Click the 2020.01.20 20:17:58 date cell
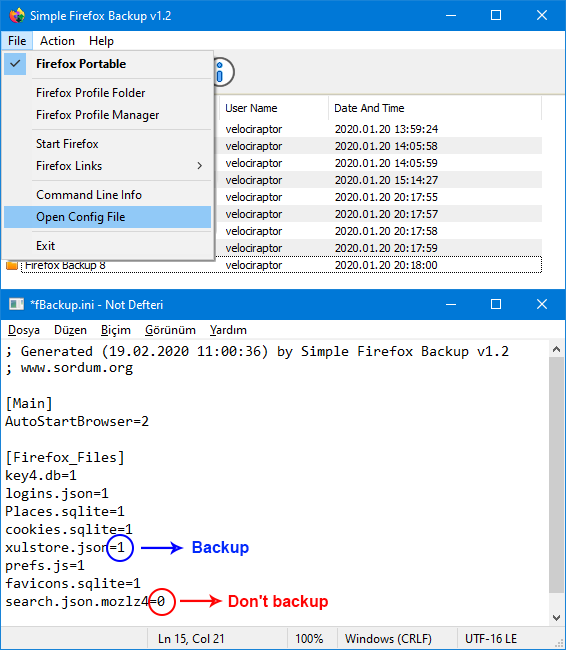 pyautogui.click(x=386, y=231)
